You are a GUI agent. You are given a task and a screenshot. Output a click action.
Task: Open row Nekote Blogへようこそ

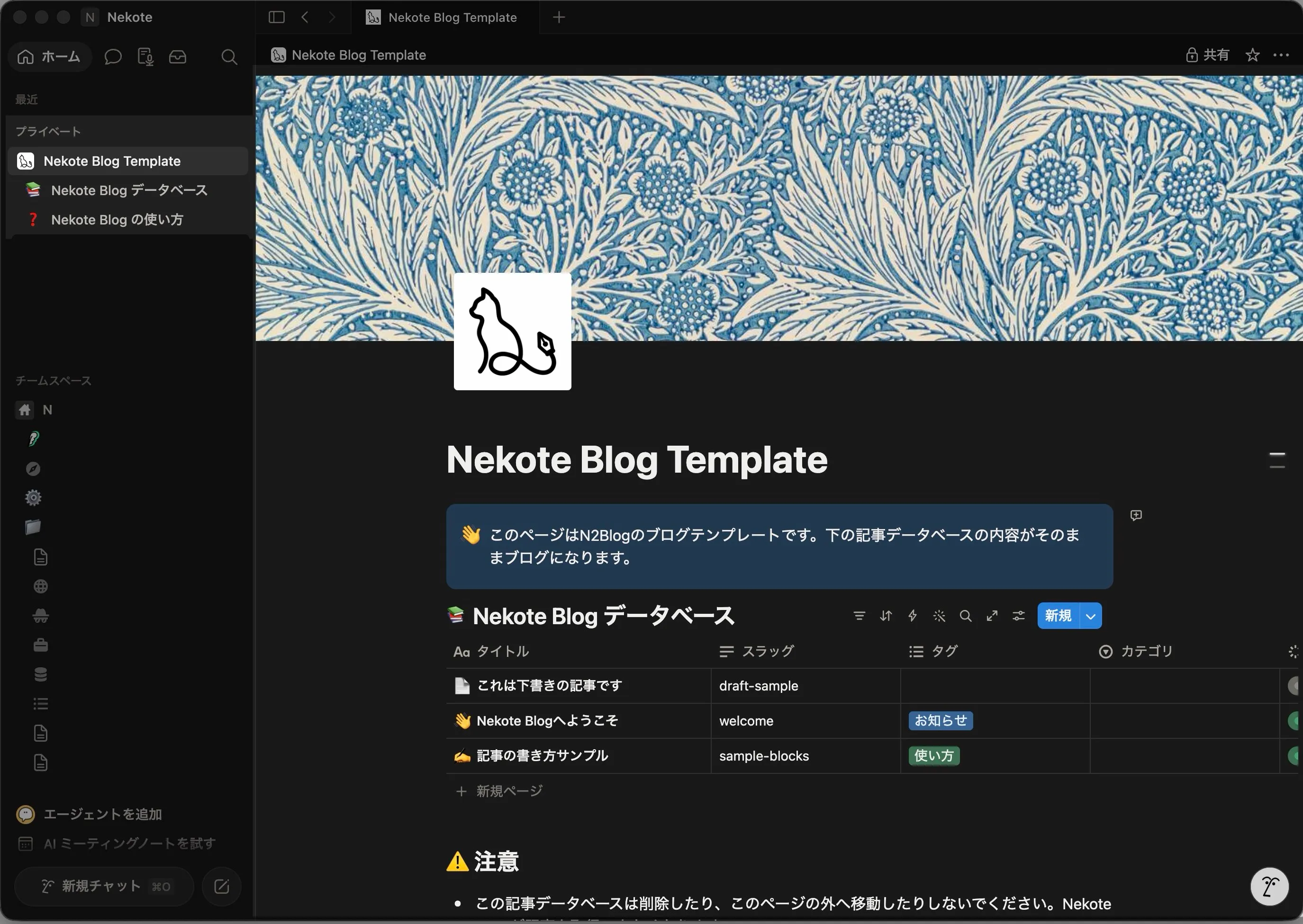pyautogui.click(x=547, y=720)
